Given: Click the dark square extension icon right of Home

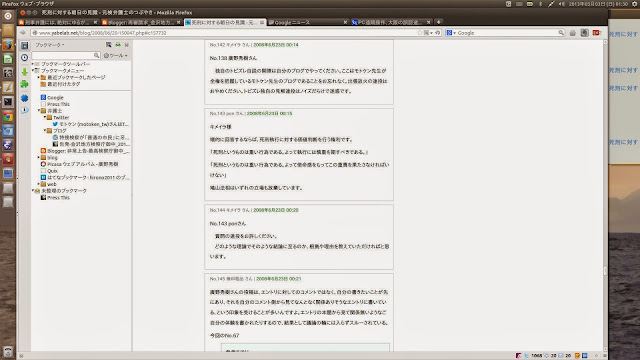Looking at the screenshot, I should pyautogui.click(x=584, y=33).
